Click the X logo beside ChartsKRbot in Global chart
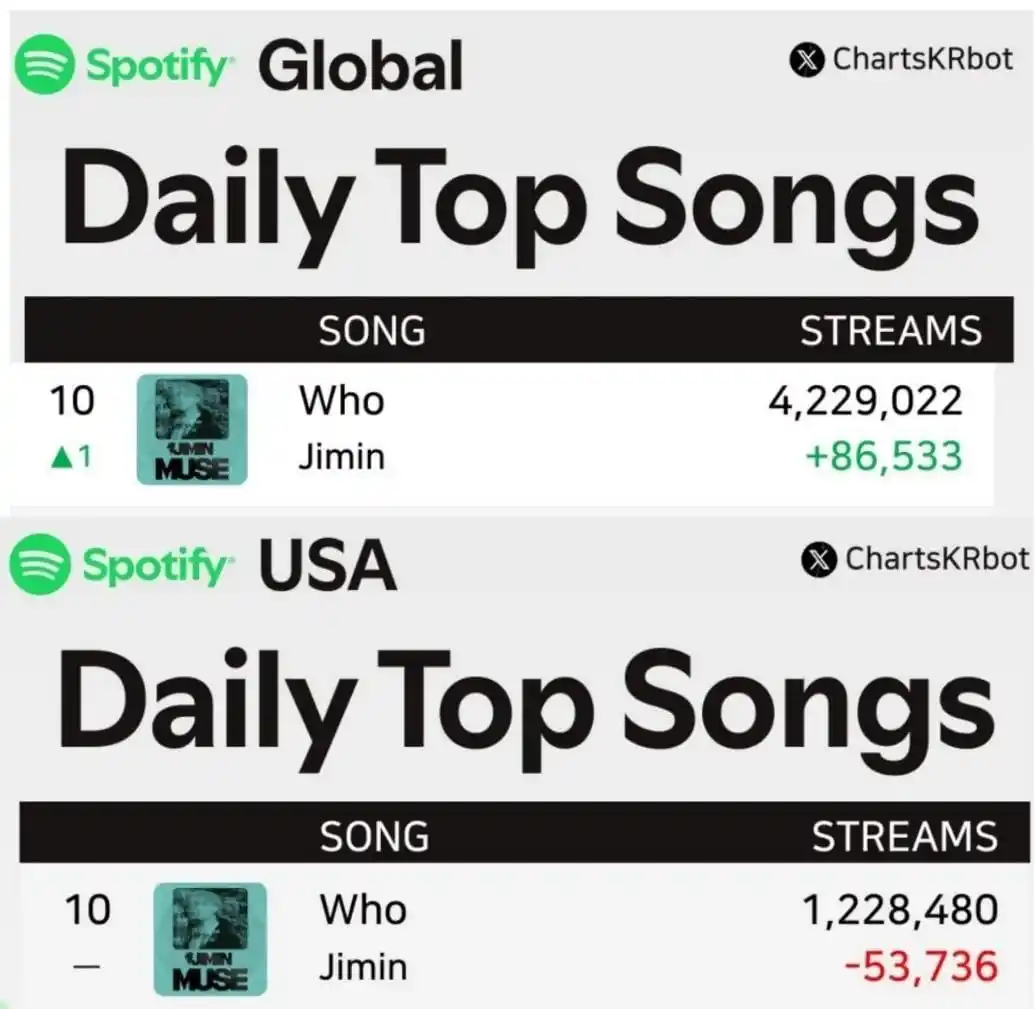1035x1009 pixels. [806, 60]
